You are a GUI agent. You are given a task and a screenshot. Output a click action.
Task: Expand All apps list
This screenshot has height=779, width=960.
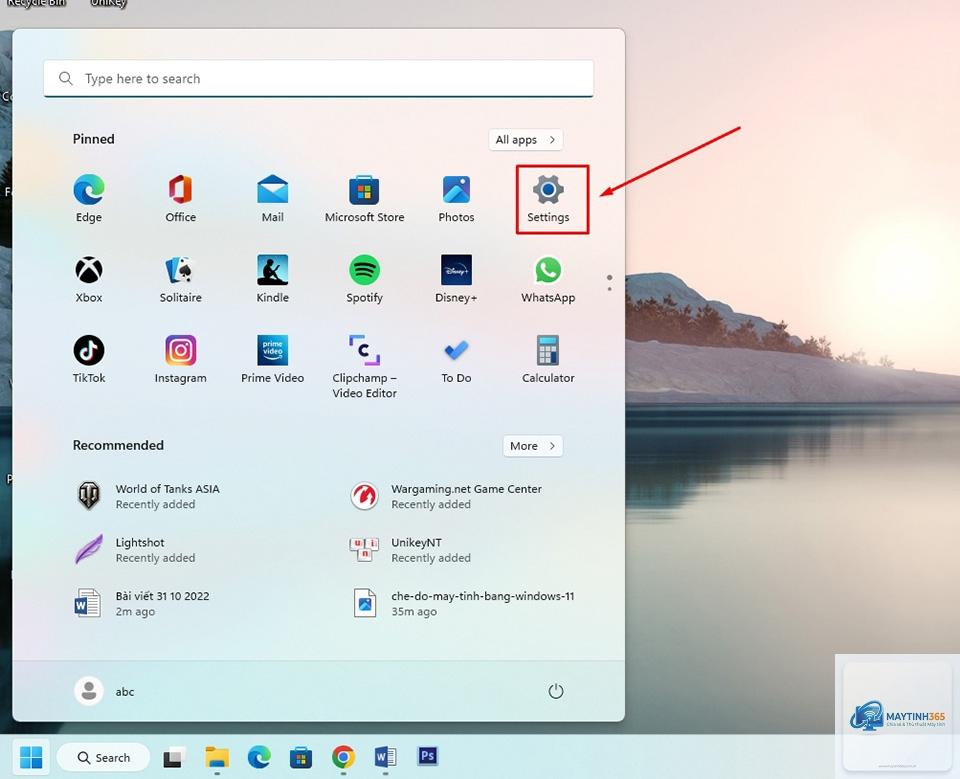coord(525,140)
